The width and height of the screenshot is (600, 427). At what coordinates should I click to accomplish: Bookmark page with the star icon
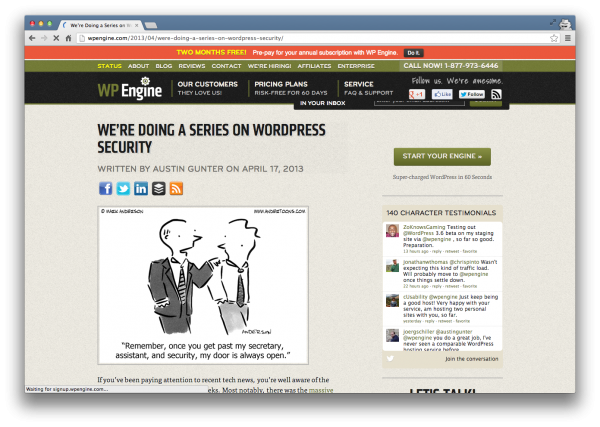coord(554,38)
